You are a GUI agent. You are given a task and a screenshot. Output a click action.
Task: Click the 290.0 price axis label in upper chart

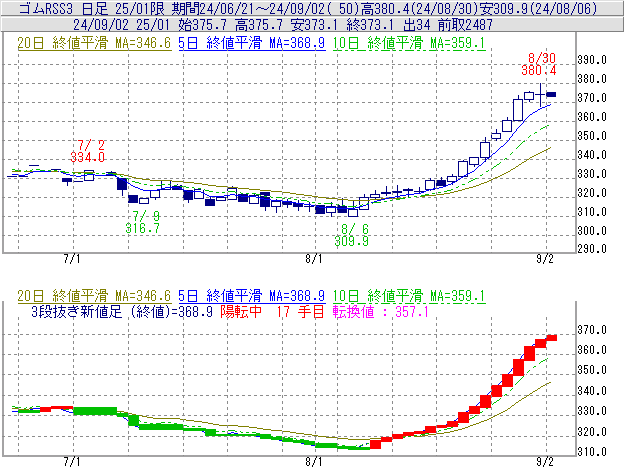592,249
